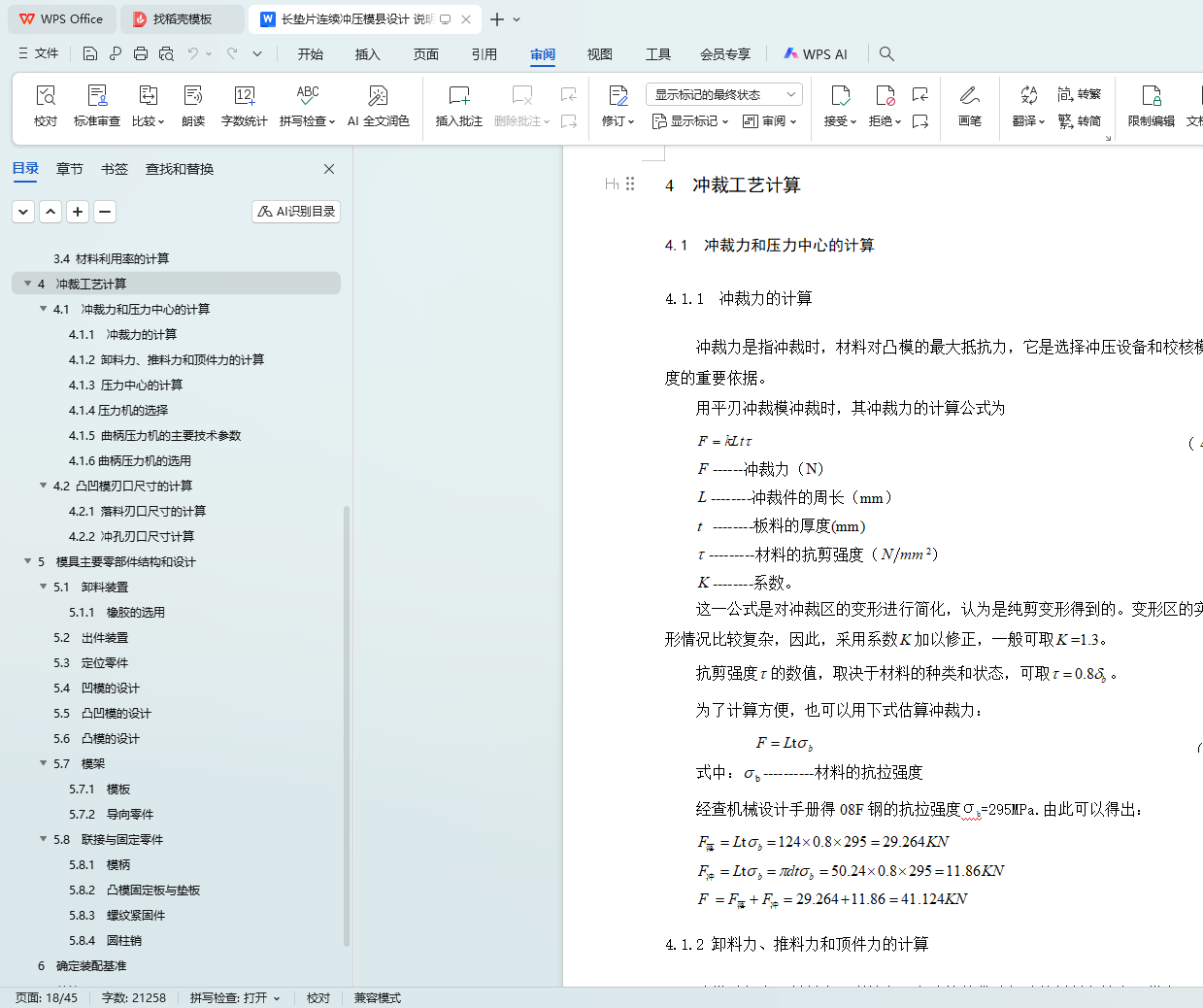
Task: Jump to 5.4 凹模的设计 heading
Action: pos(96,688)
